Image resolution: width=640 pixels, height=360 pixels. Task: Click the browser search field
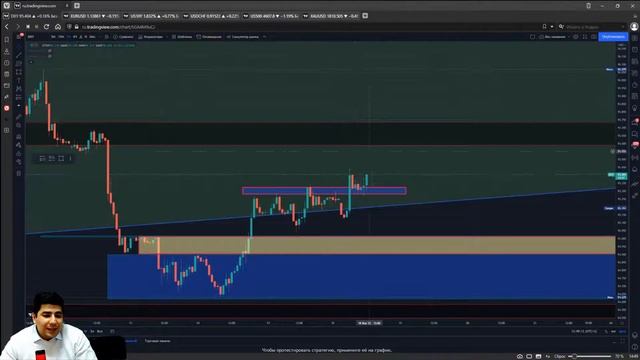click(593, 27)
